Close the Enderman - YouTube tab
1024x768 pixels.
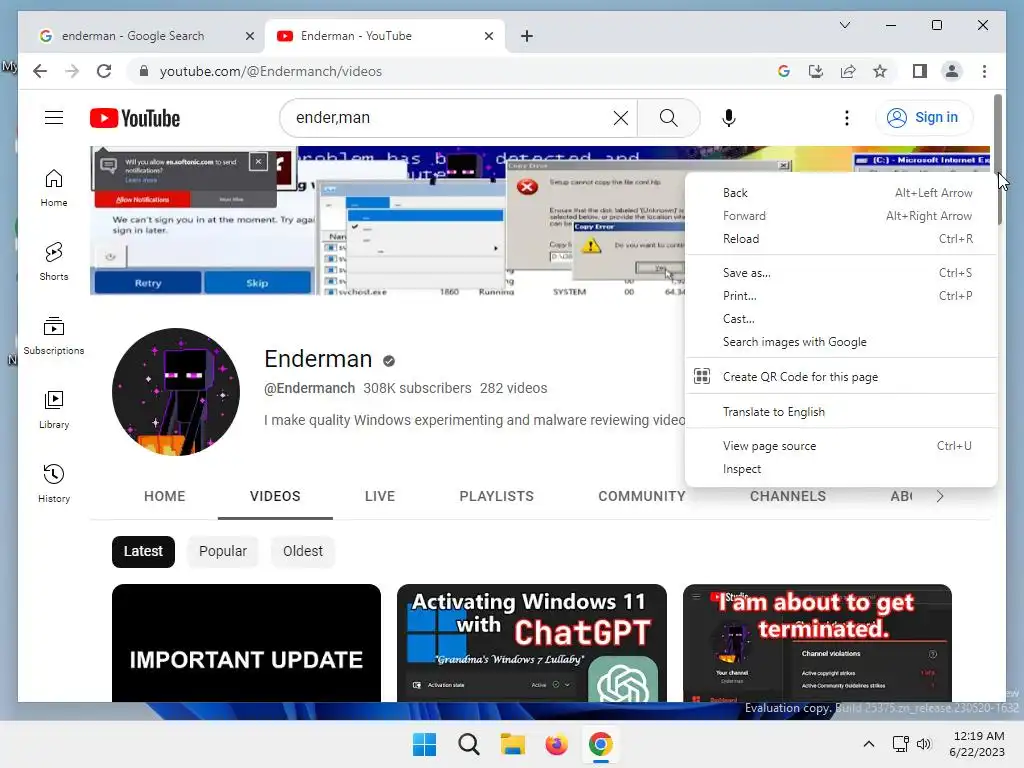(x=488, y=36)
